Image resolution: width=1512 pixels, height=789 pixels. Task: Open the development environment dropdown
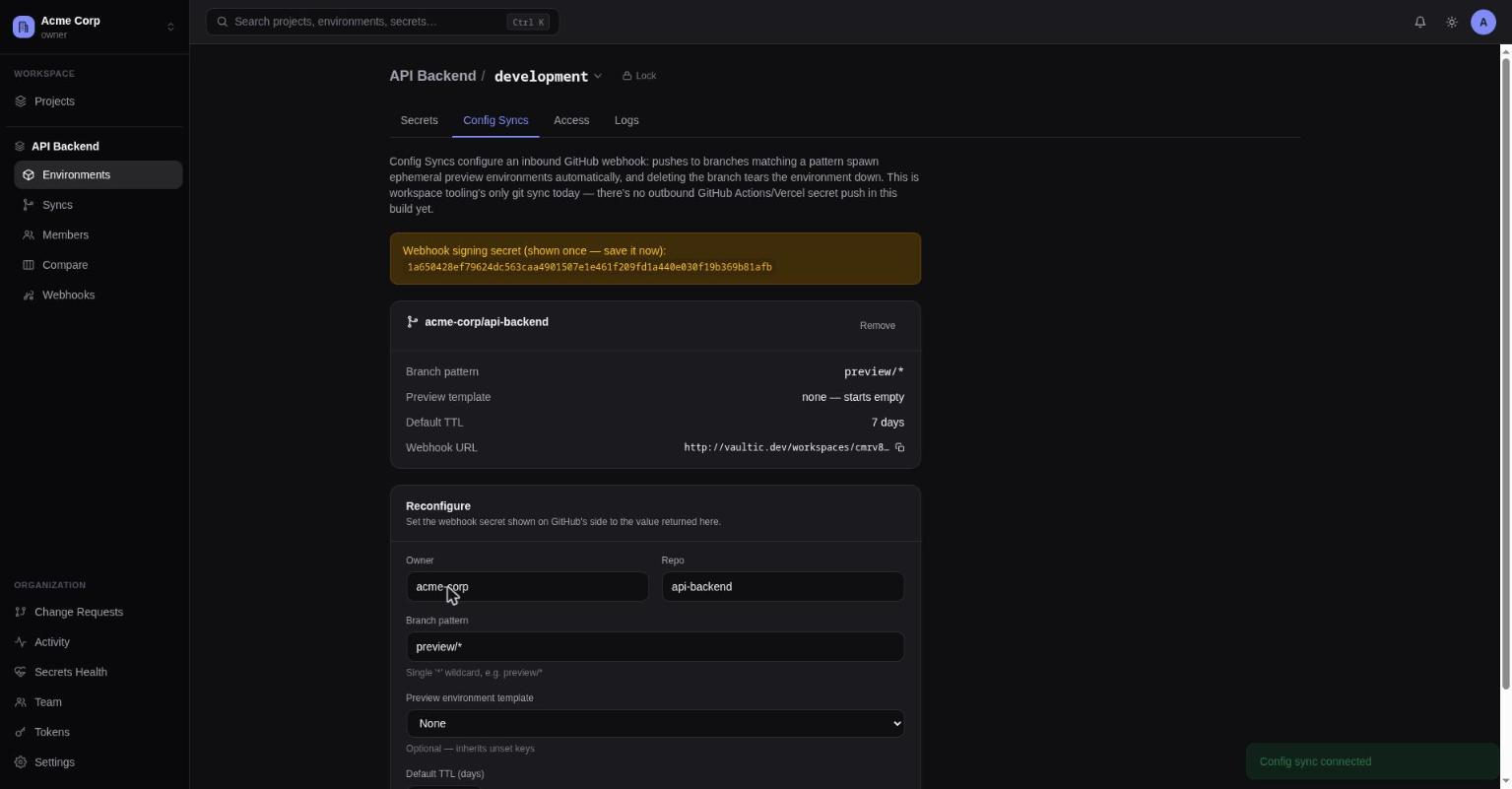tap(548, 76)
